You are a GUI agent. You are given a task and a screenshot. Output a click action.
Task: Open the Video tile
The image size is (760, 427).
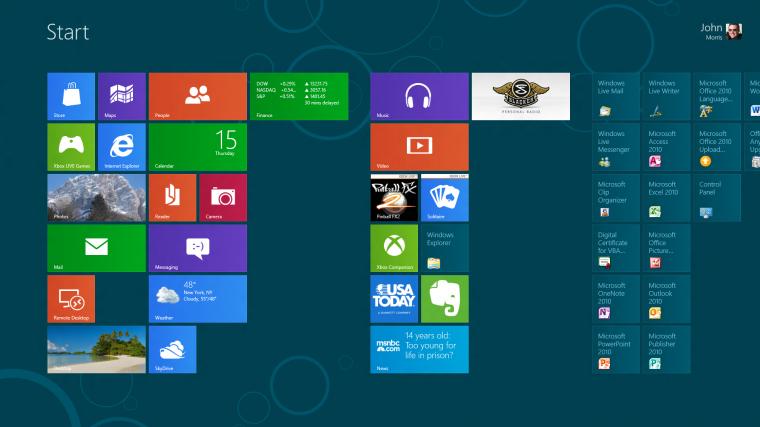[x=419, y=147]
